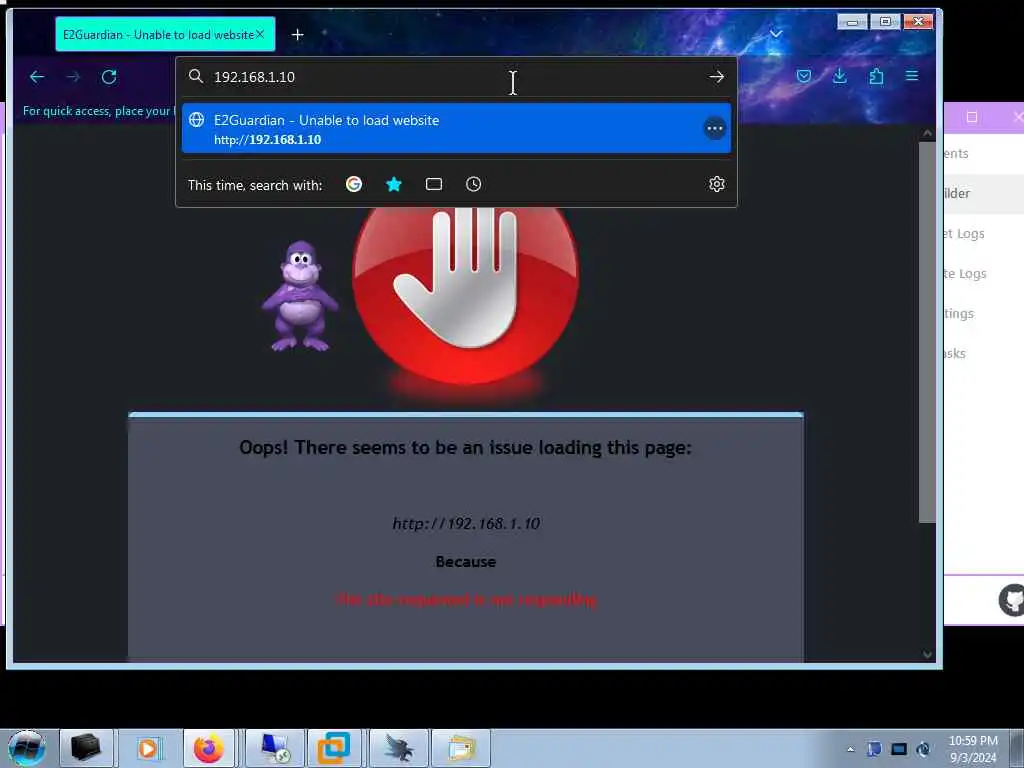Click the volume icon in the system tray

pyautogui.click(x=923, y=749)
